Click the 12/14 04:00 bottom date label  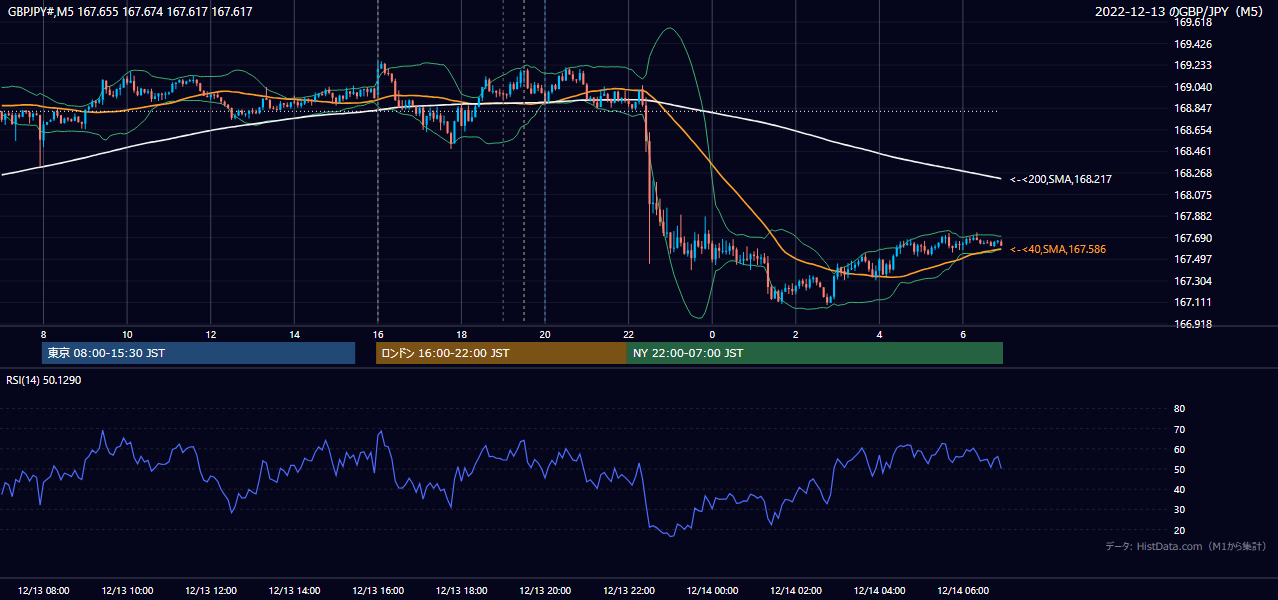pyautogui.click(x=879, y=591)
